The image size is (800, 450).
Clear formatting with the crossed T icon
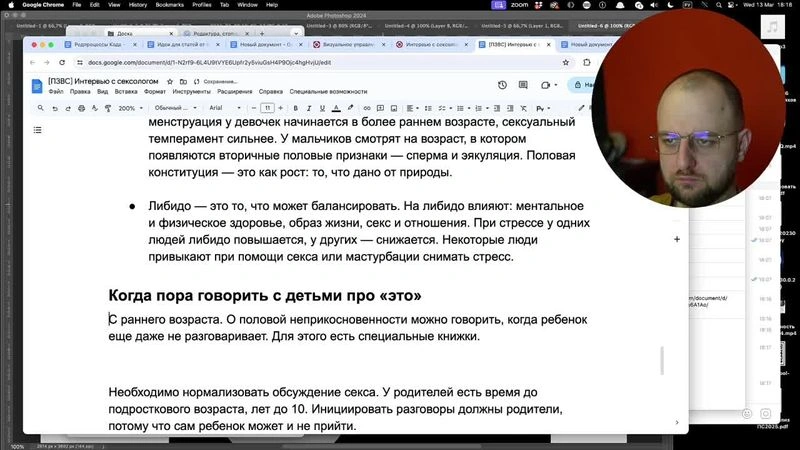click(523, 108)
